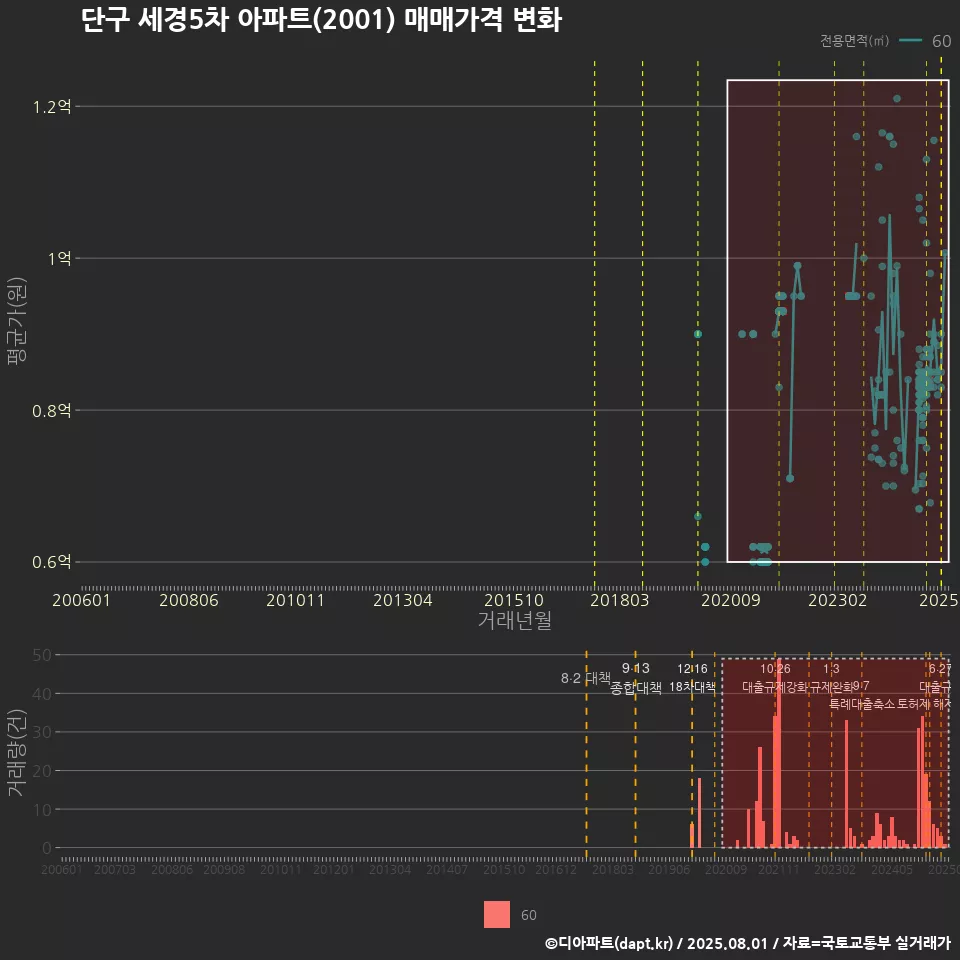Click the '종합대책' annotation label
This screenshot has height=960, width=960.
point(636,688)
